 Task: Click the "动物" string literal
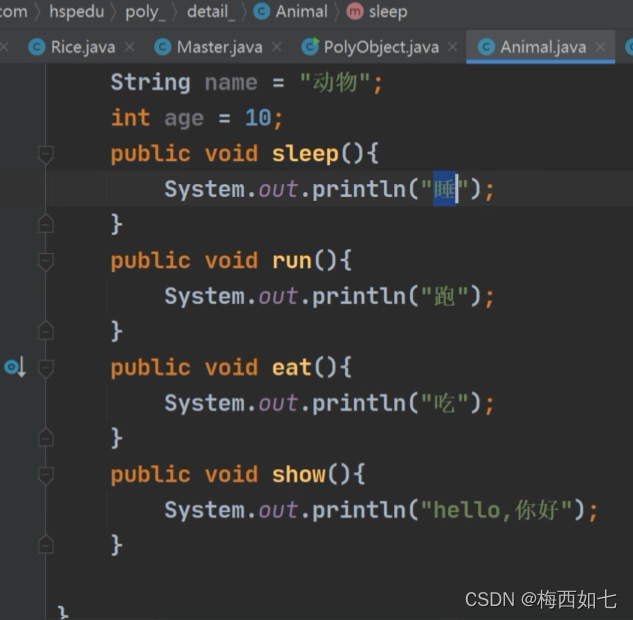click(335, 82)
